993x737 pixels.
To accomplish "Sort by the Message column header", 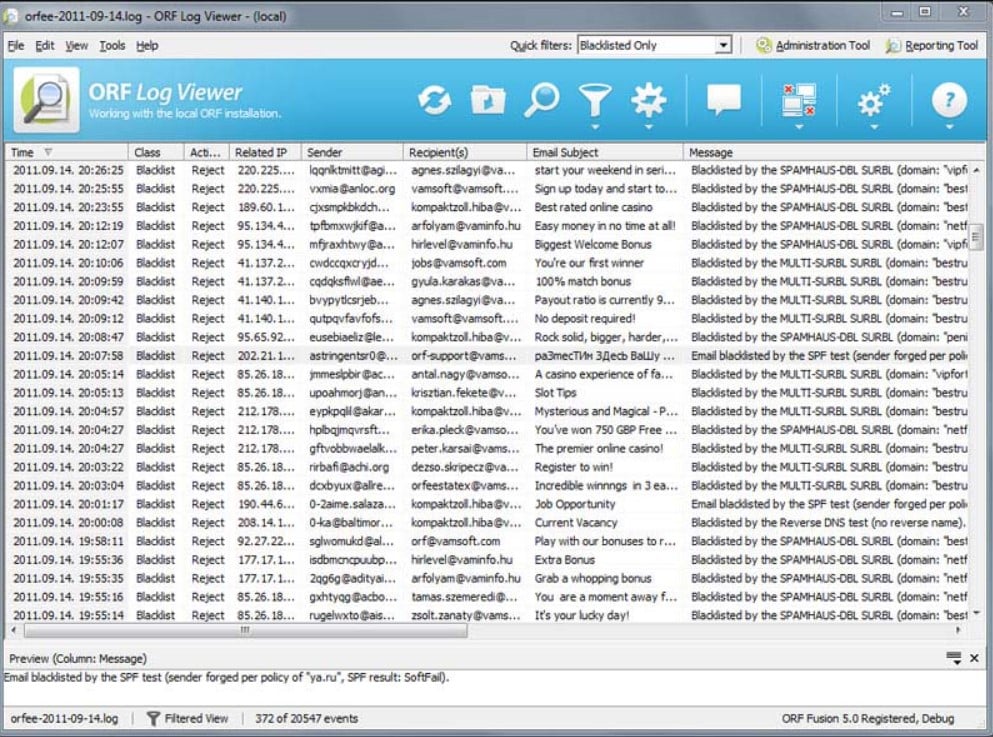I will 833,153.
